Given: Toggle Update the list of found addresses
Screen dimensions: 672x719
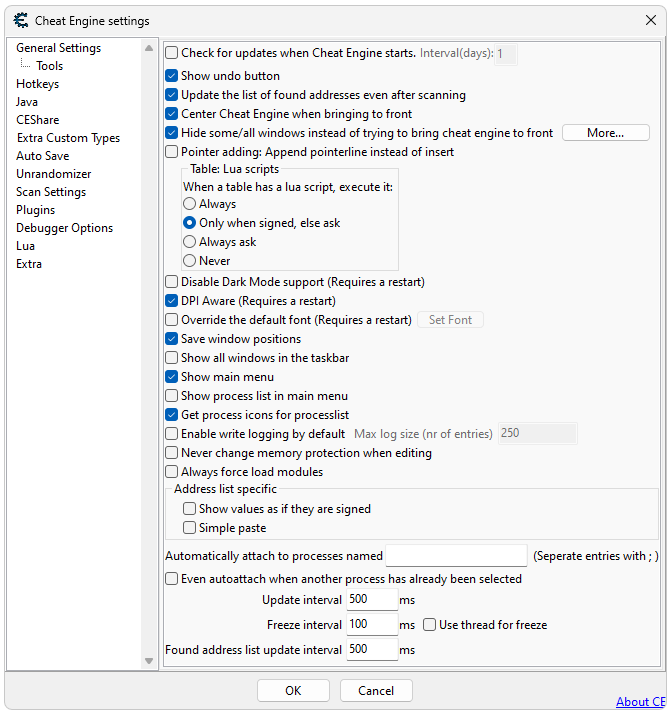Looking at the screenshot, I should (171, 95).
